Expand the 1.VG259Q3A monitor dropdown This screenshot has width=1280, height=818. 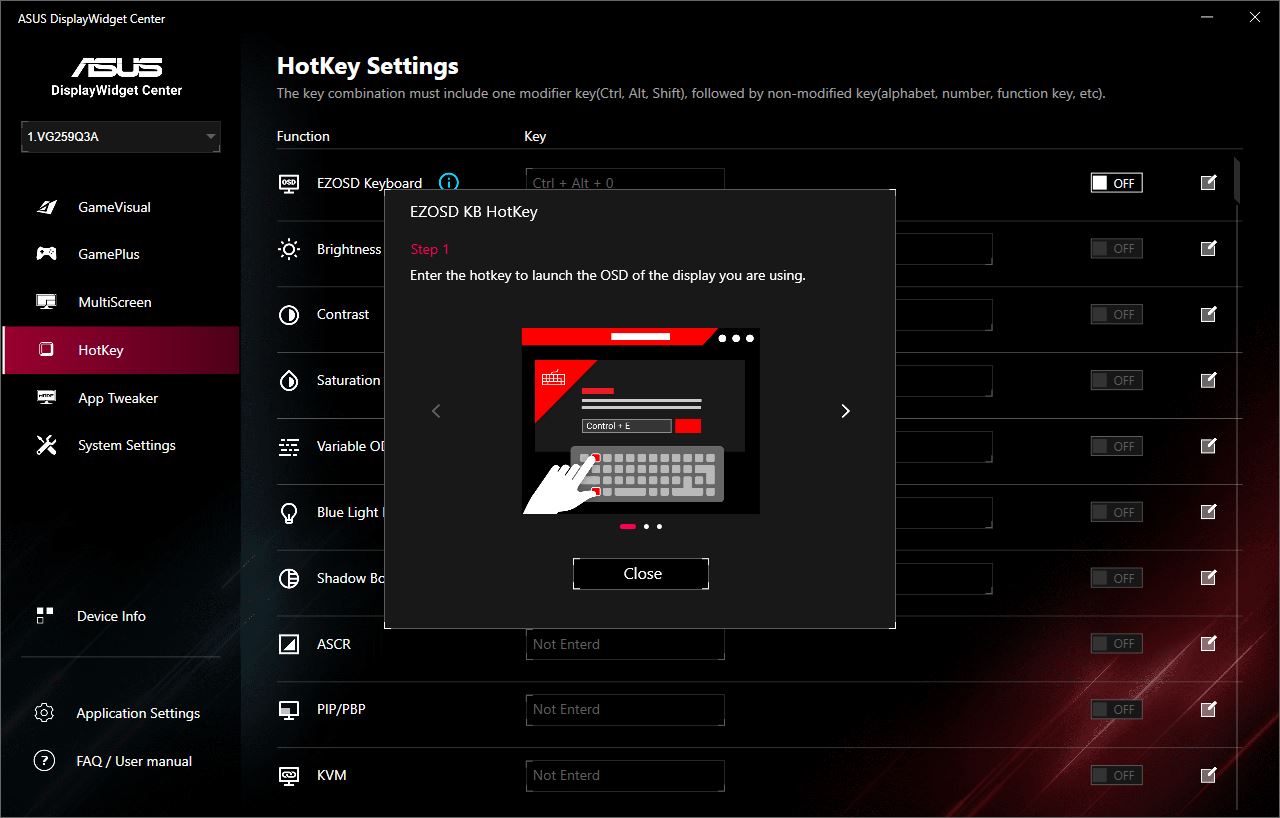coord(121,137)
